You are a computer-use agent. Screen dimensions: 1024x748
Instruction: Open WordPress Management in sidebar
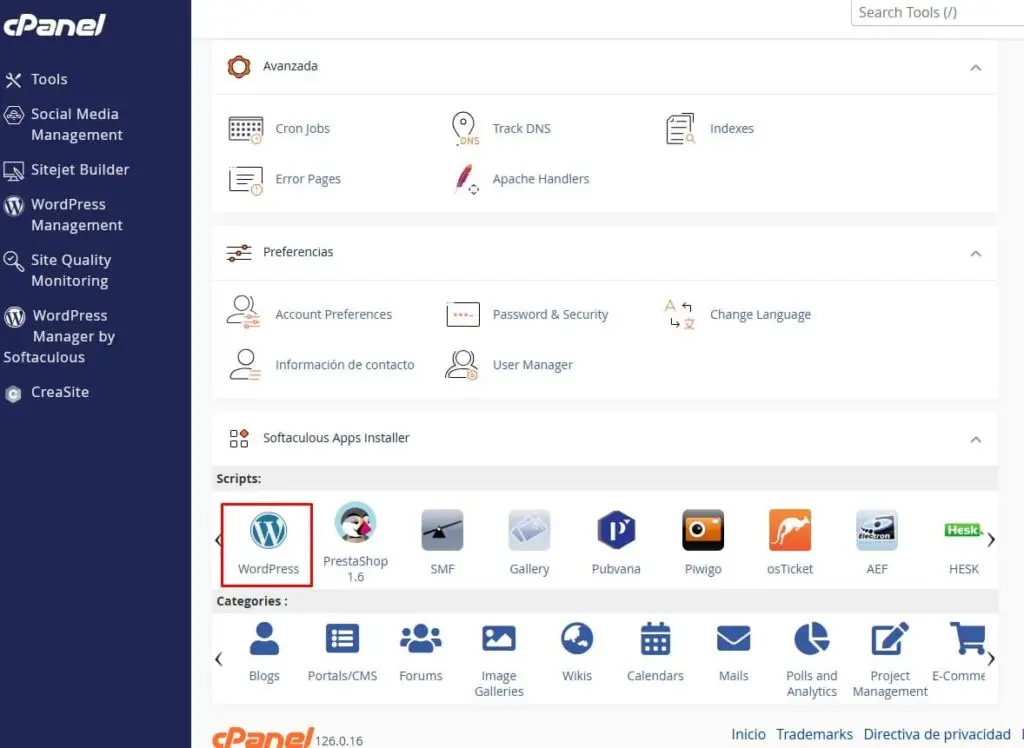tap(63, 214)
